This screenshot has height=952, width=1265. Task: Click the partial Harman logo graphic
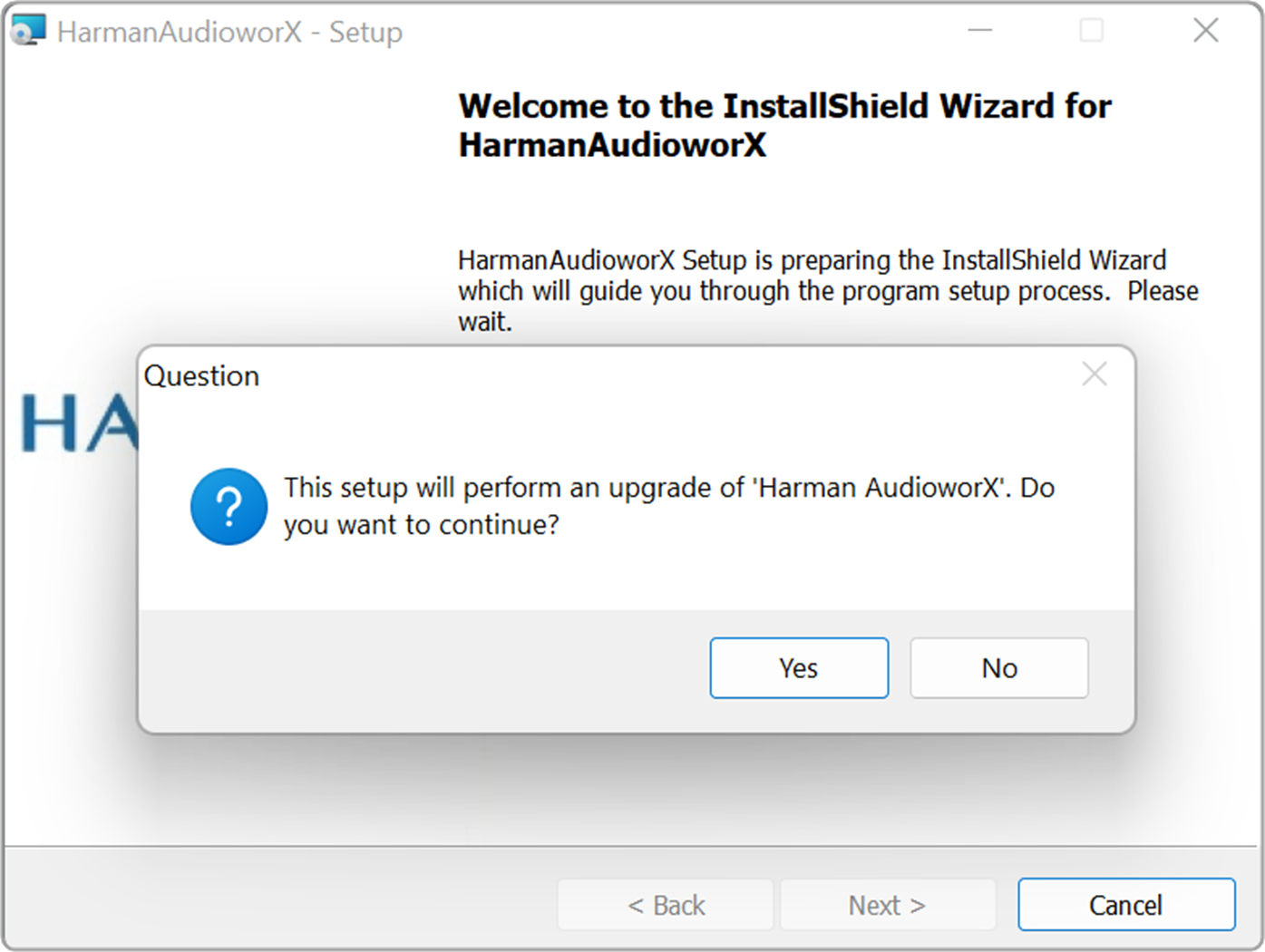pos(79,423)
